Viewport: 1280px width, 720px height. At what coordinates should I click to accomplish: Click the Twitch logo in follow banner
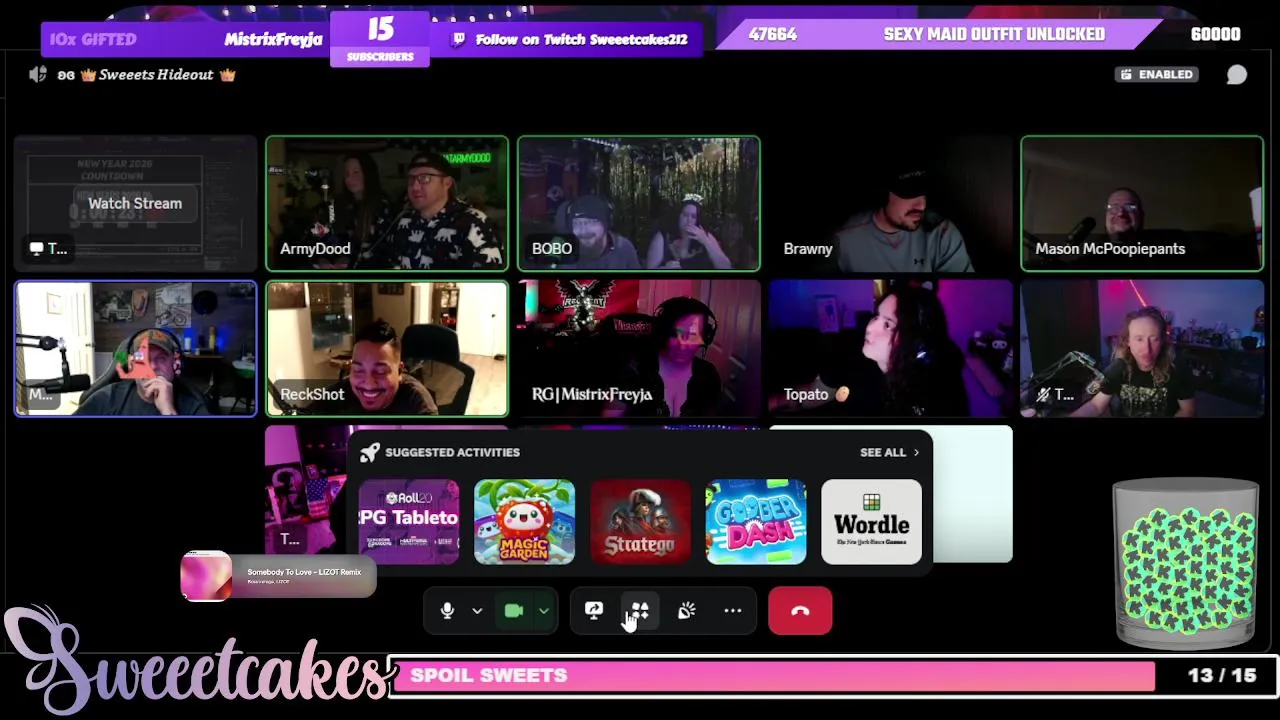[459, 39]
